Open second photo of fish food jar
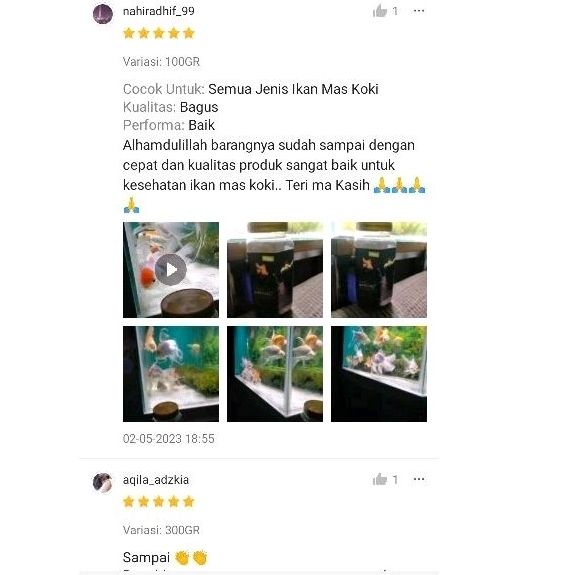The image size is (575, 575). (x=275, y=270)
